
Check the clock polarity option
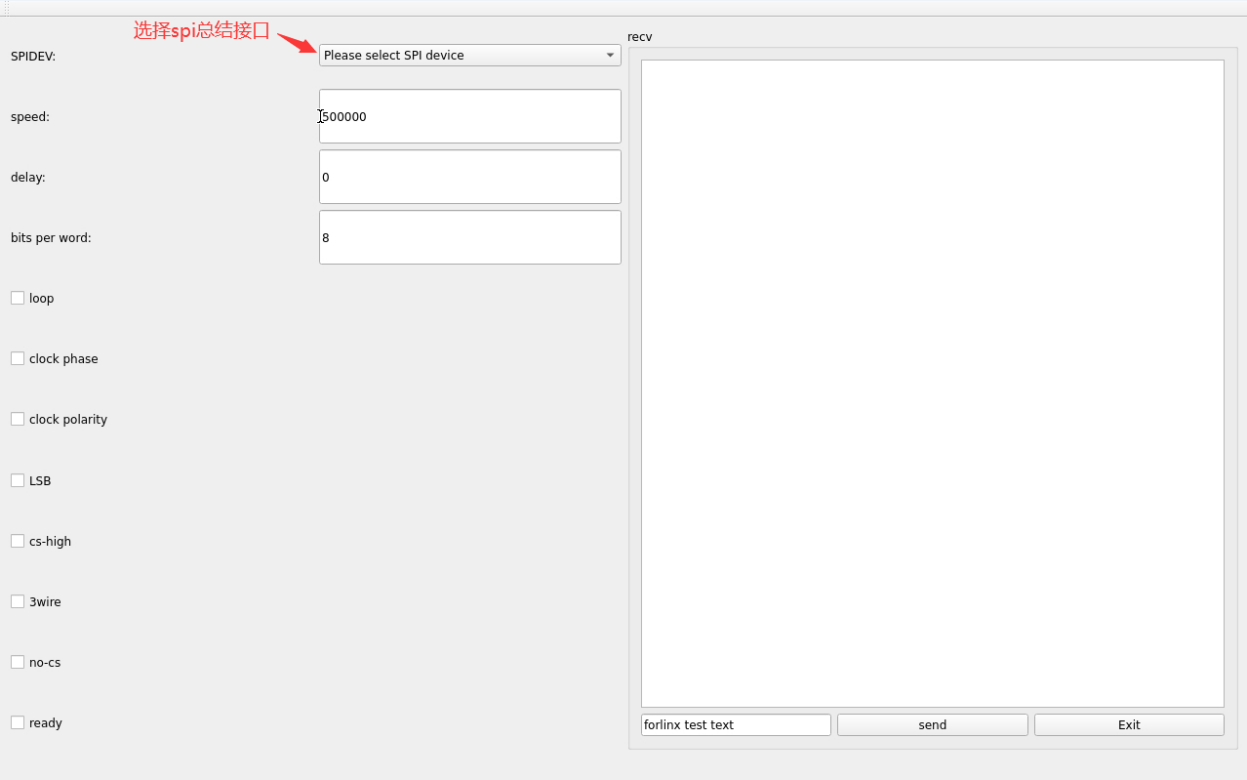tap(18, 419)
